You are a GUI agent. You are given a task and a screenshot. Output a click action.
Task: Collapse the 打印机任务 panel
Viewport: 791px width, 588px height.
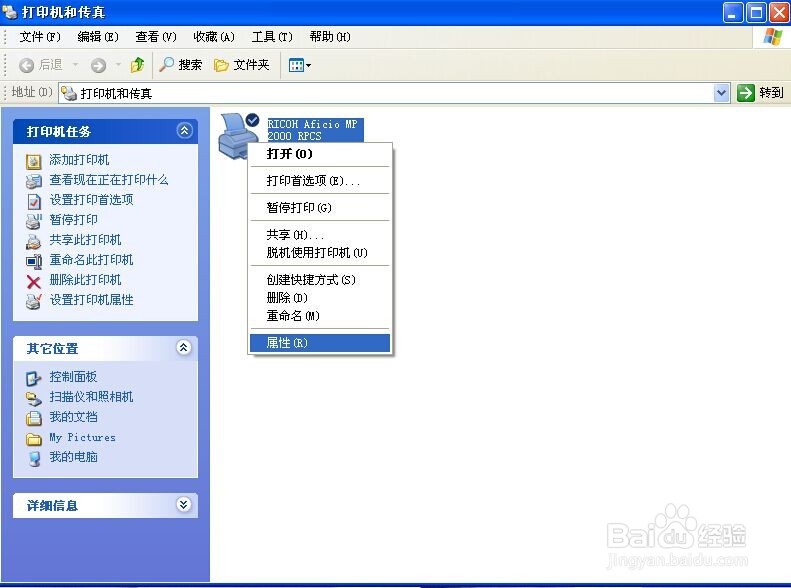click(184, 131)
